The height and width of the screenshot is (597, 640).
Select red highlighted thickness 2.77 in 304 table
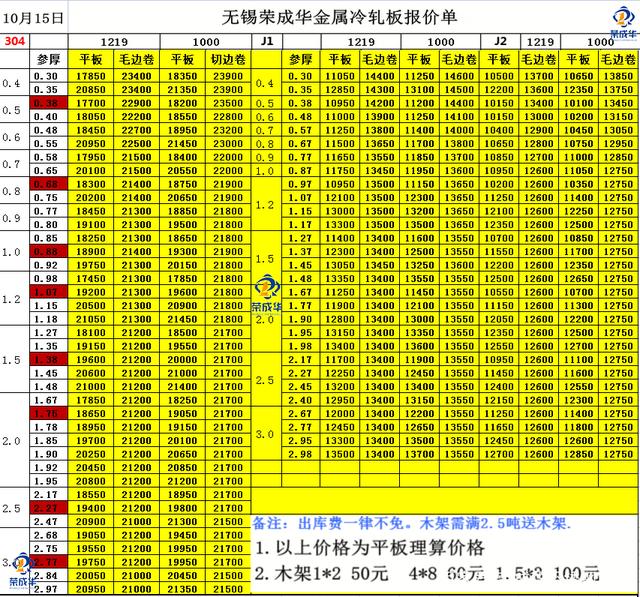click(x=49, y=562)
